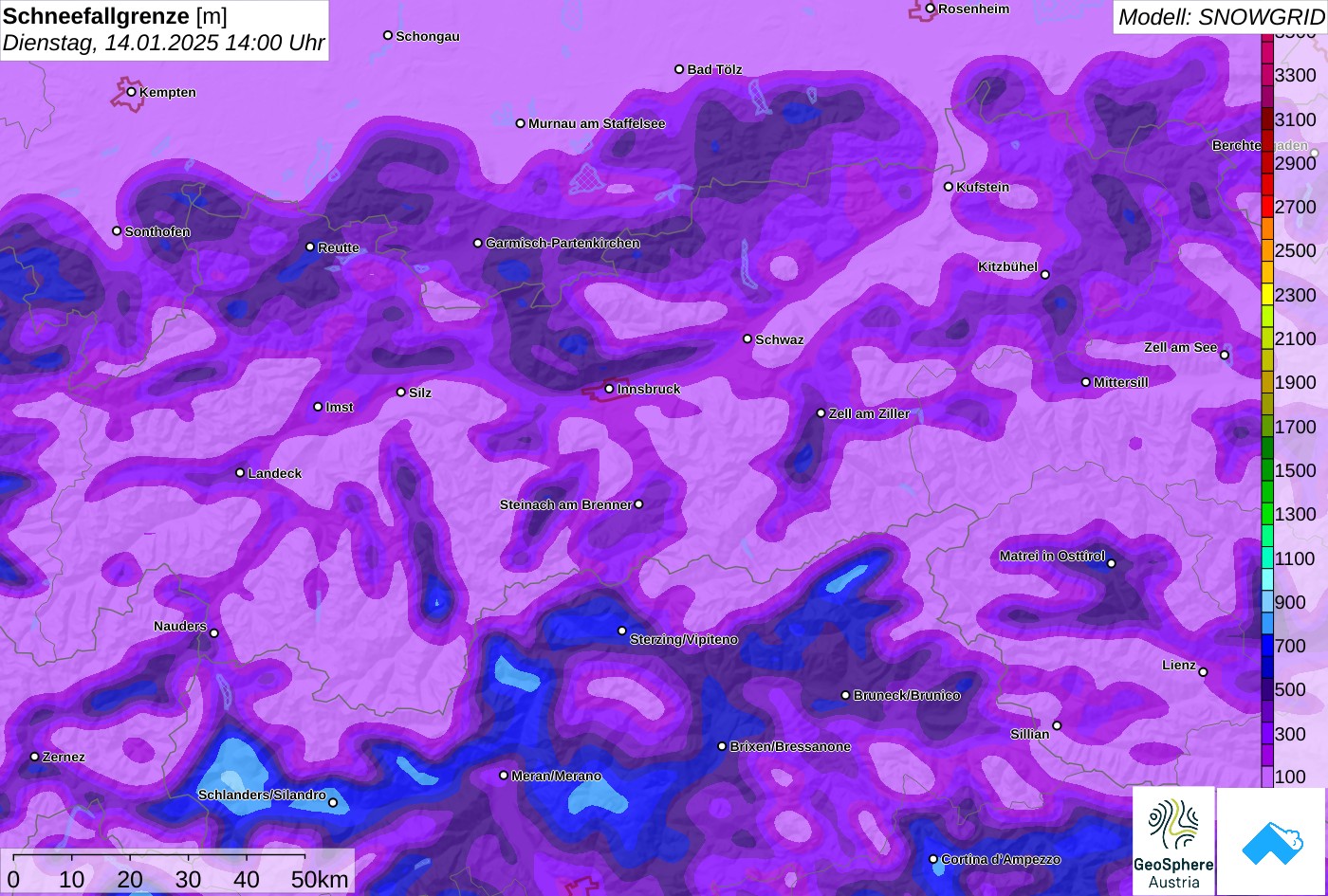Select the Zell am See marker dot
The width and height of the screenshot is (1328, 896).
point(1224,356)
